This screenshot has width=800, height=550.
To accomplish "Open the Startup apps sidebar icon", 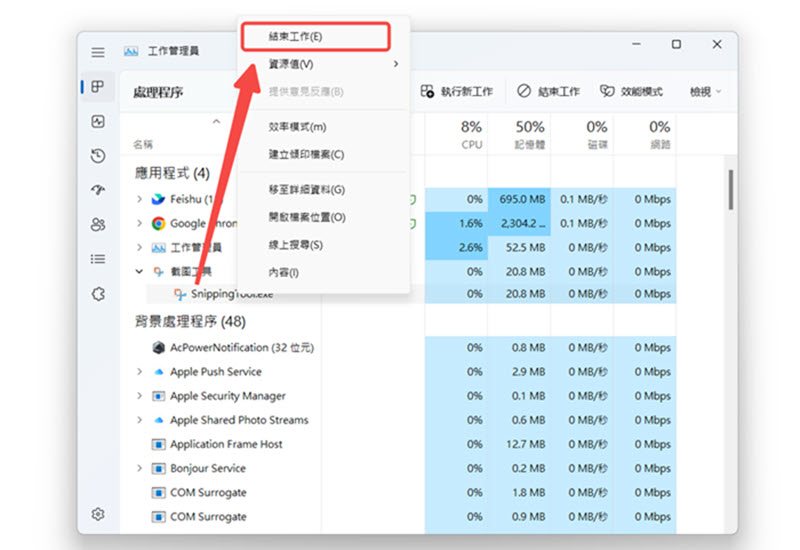I will click(x=98, y=190).
